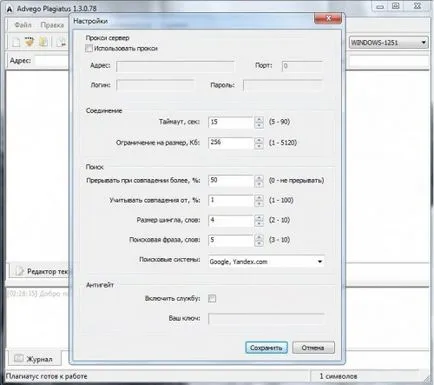Click the Учитывать совпадения от field
The image size is (434, 385).
point(231,201)
